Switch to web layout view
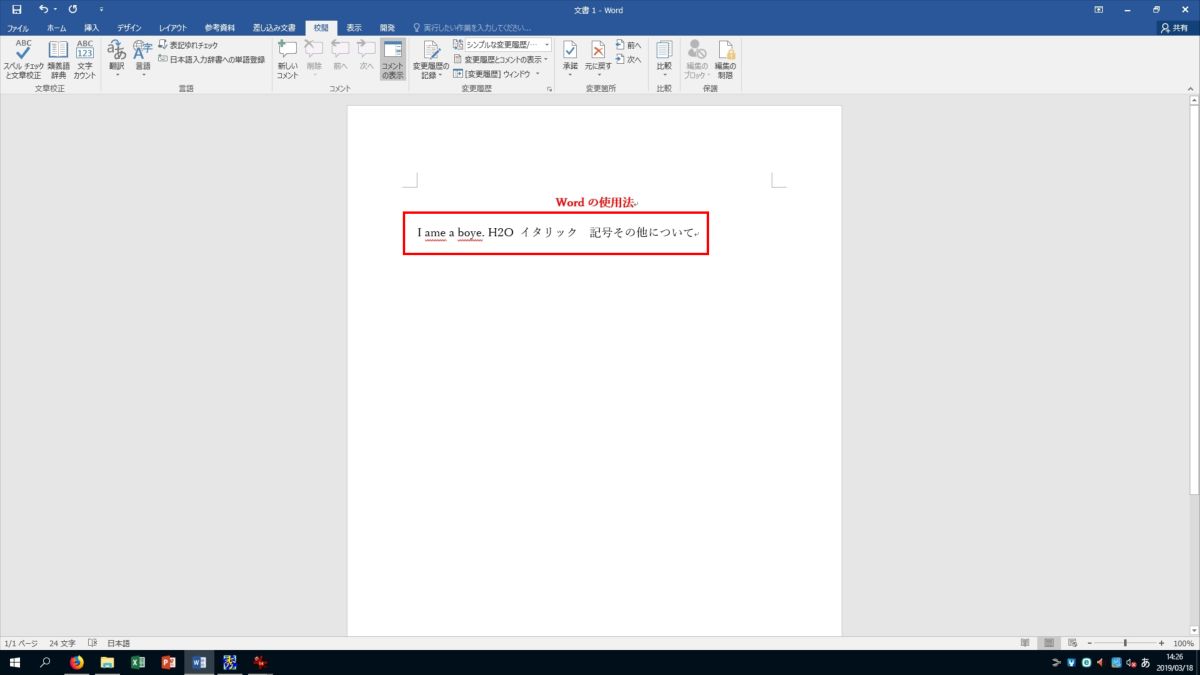1200x675 pixels. pos(1072,643)
